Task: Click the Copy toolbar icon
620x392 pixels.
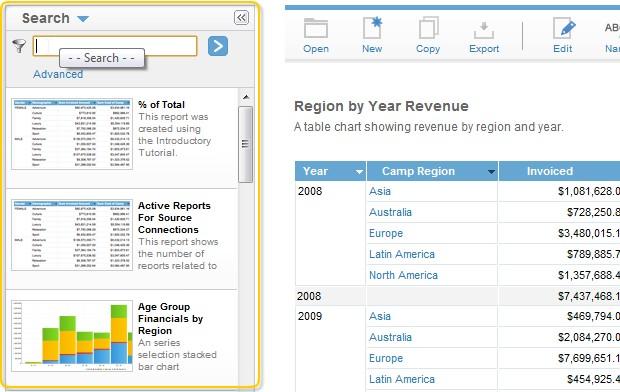Action: click(428, 28)
